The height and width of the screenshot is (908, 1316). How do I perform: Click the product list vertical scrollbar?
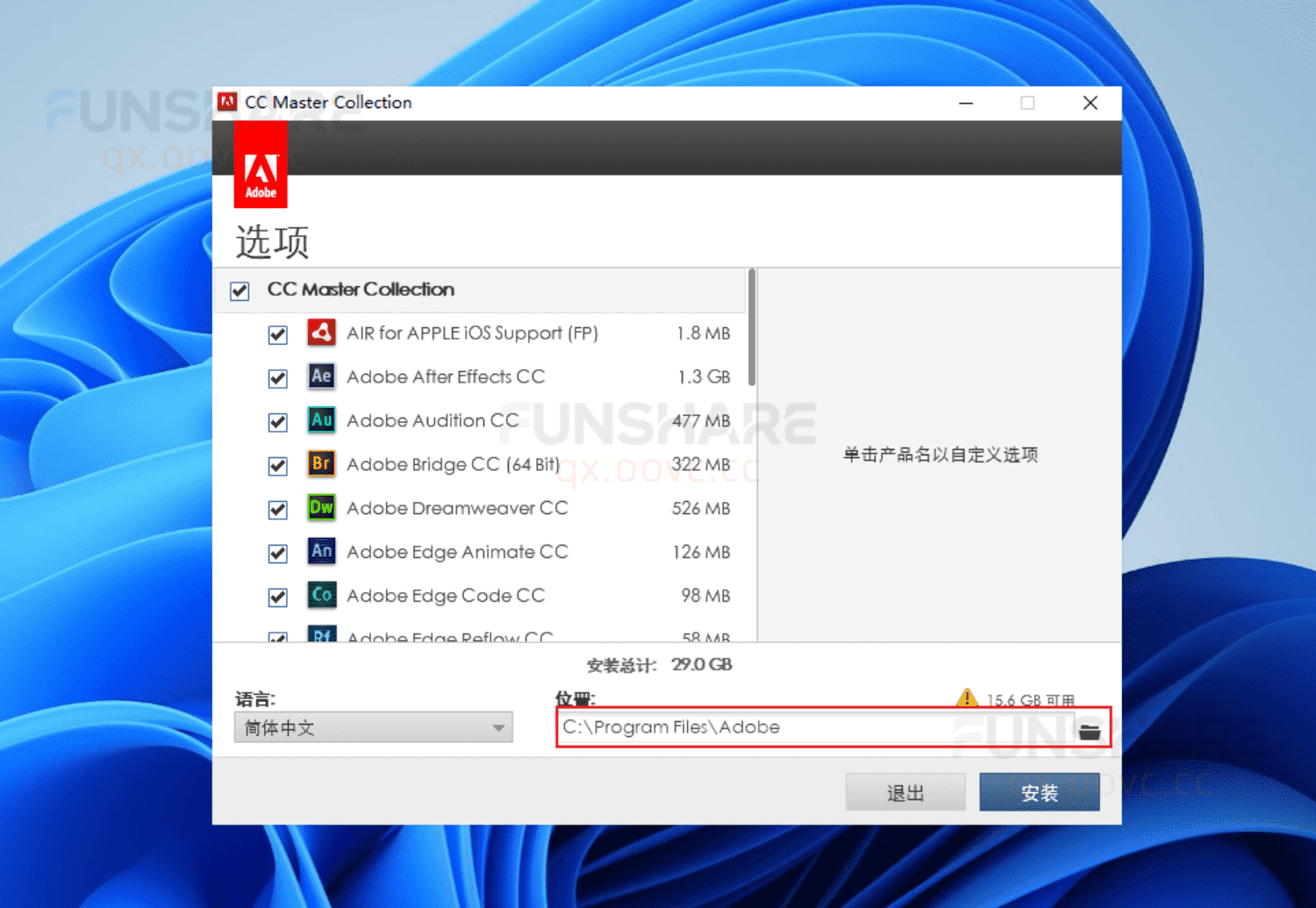752,328
